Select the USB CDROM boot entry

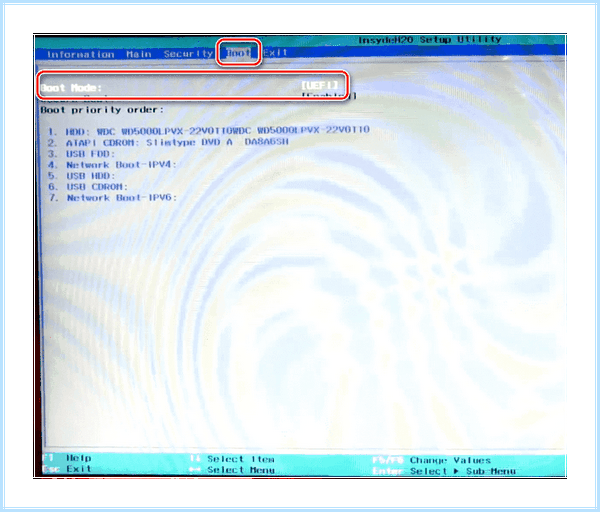coord(88,187)
